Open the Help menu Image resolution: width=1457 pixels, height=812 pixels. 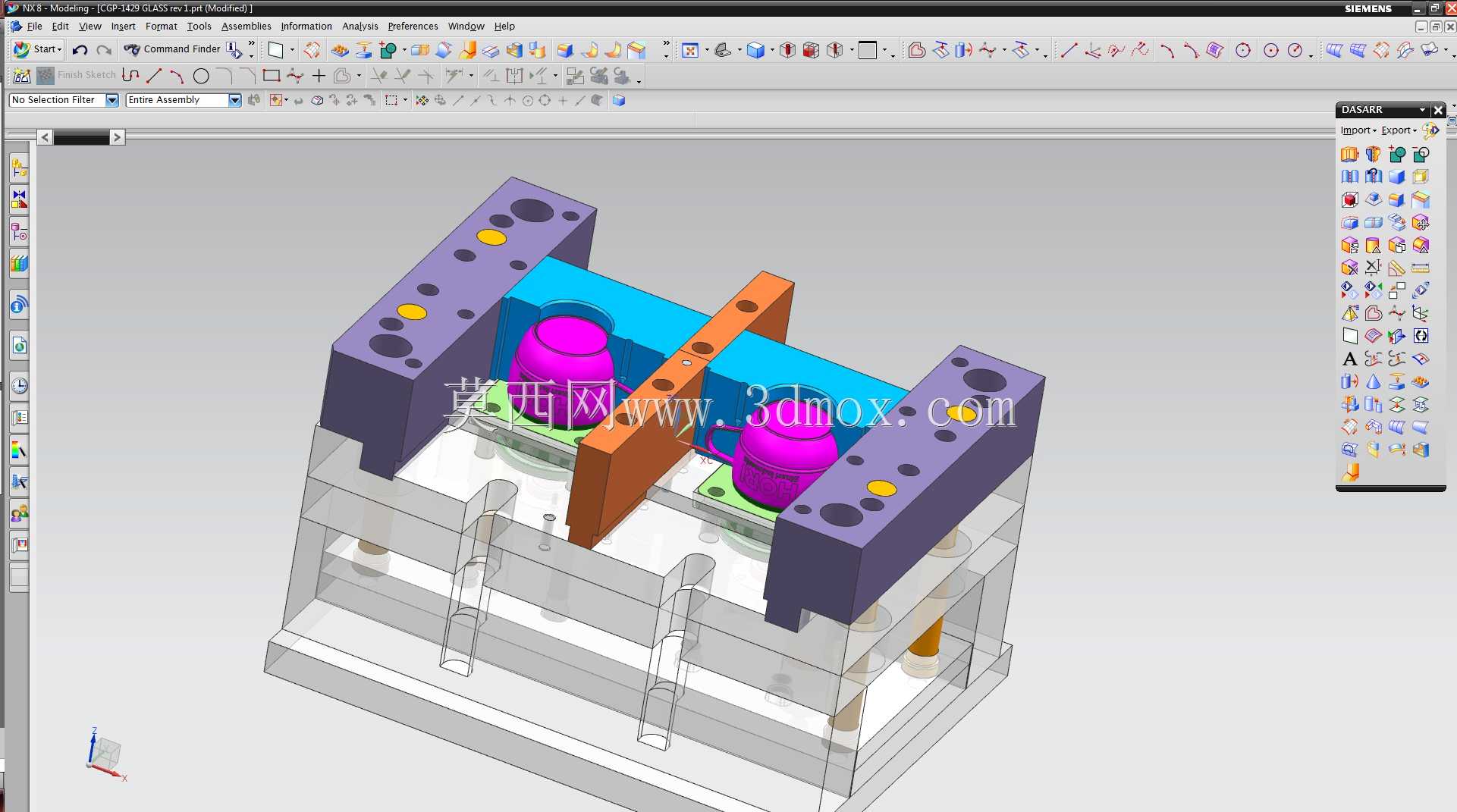coord(504,27)
